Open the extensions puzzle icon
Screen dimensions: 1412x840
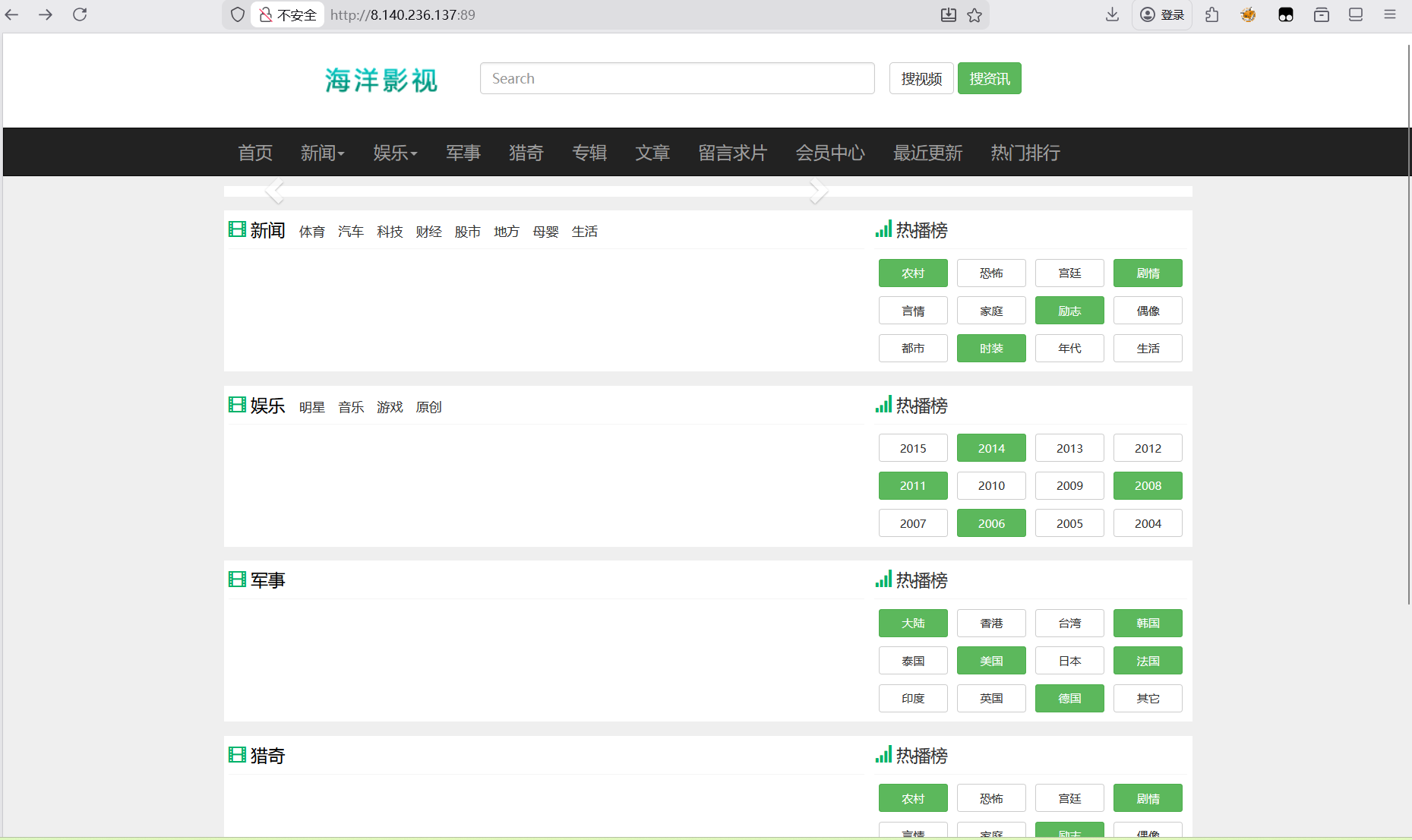coord(1212,14)
